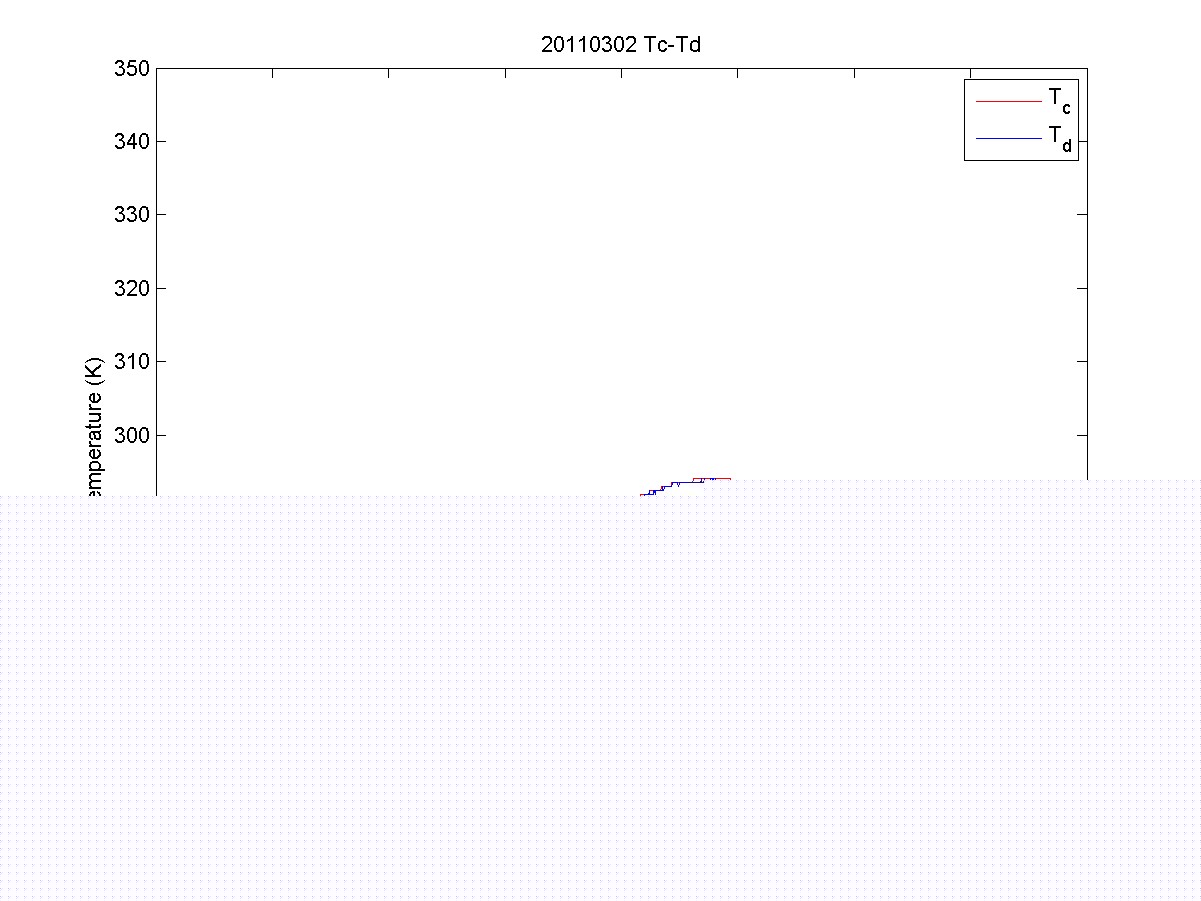The height and width of the screenshot is (901, 1201).
Task: Click the 330 y-axis tick label
Action: 131,215
